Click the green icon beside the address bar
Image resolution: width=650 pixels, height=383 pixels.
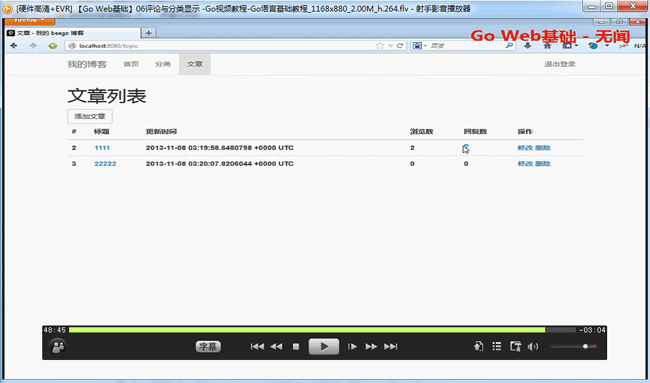point(53,46)
